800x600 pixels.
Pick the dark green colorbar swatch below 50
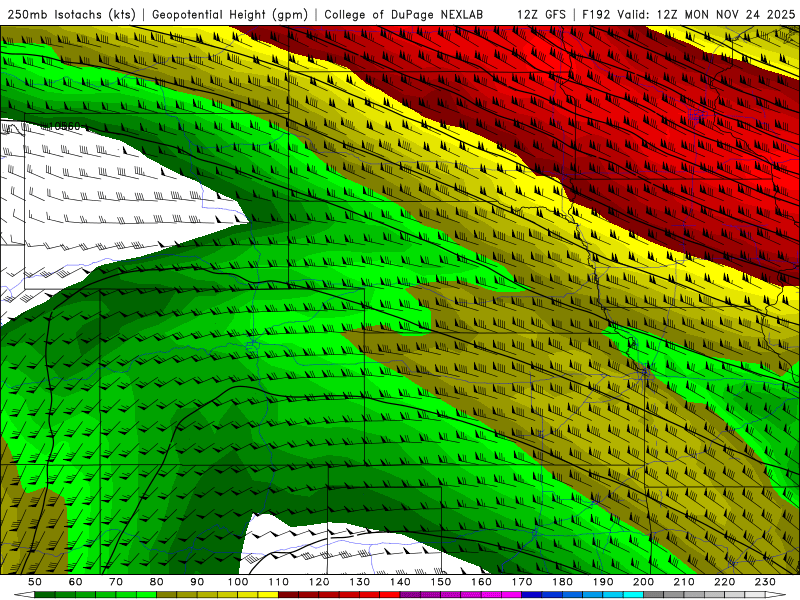click(x=45, y=595)
